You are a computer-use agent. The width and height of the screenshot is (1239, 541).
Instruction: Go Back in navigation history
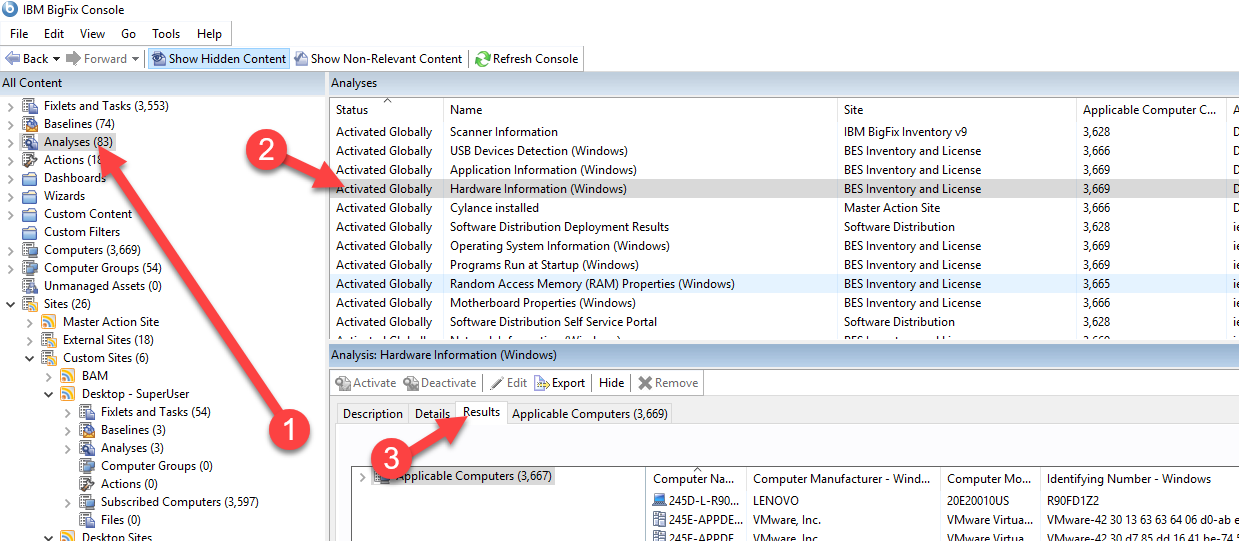point(27,59)
